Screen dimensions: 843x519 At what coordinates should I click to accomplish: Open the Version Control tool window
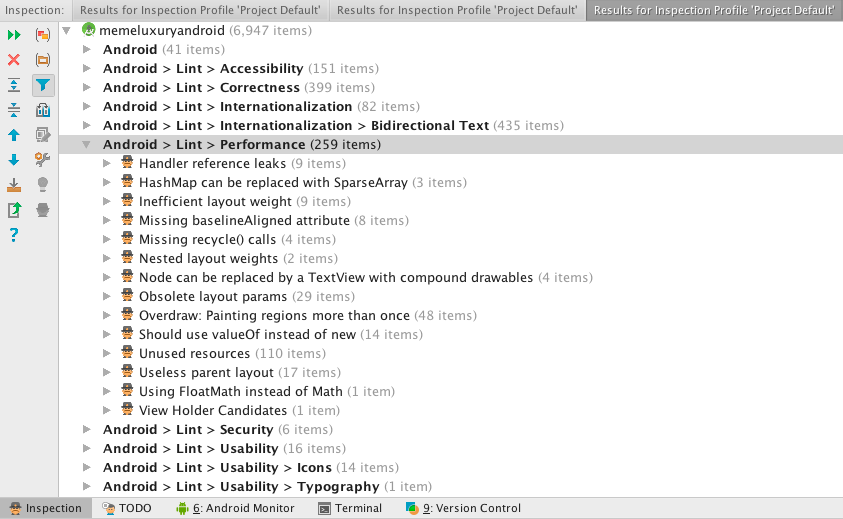pos(463,508)
